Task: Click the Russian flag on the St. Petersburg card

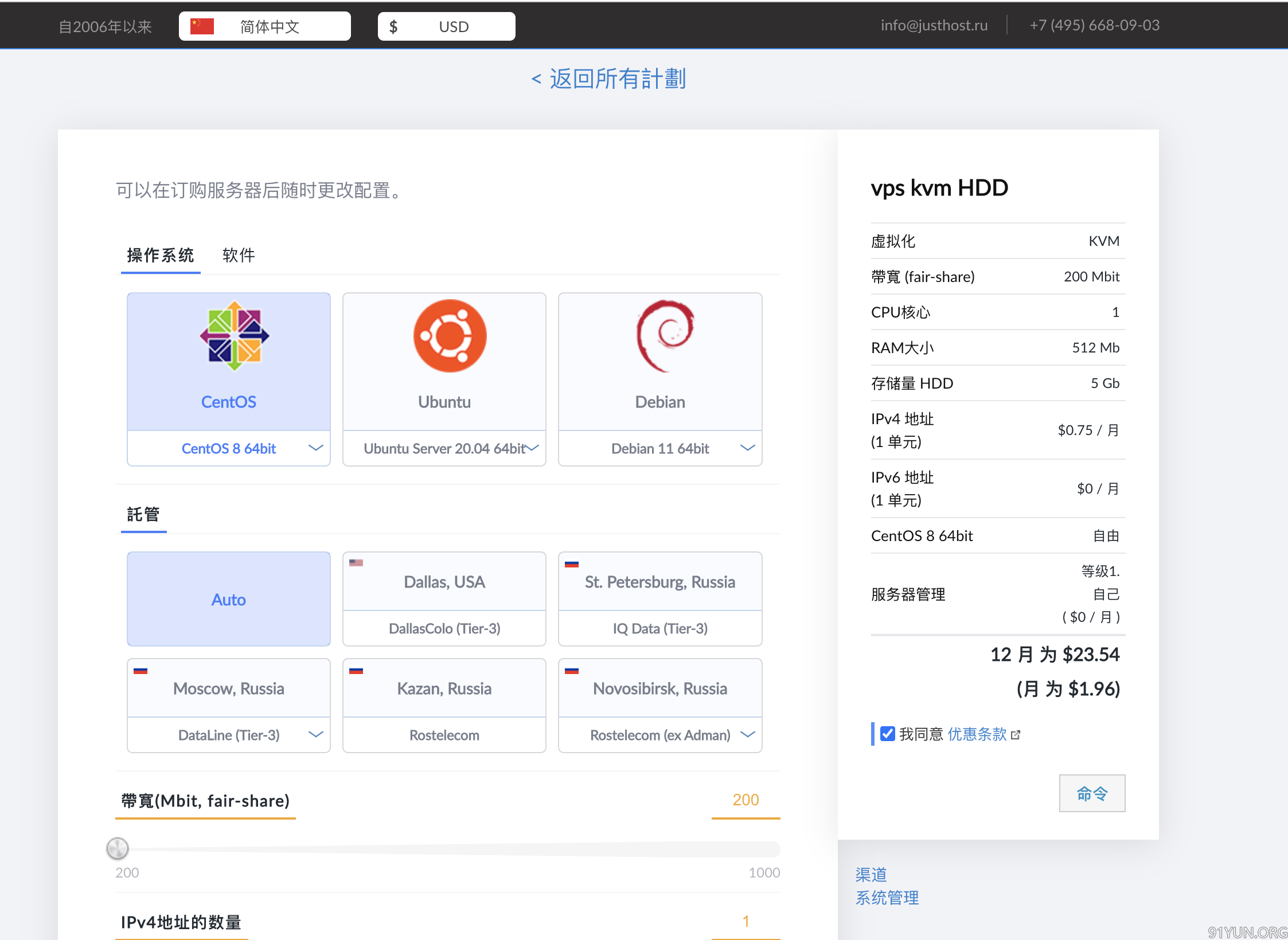Action: 572,563
